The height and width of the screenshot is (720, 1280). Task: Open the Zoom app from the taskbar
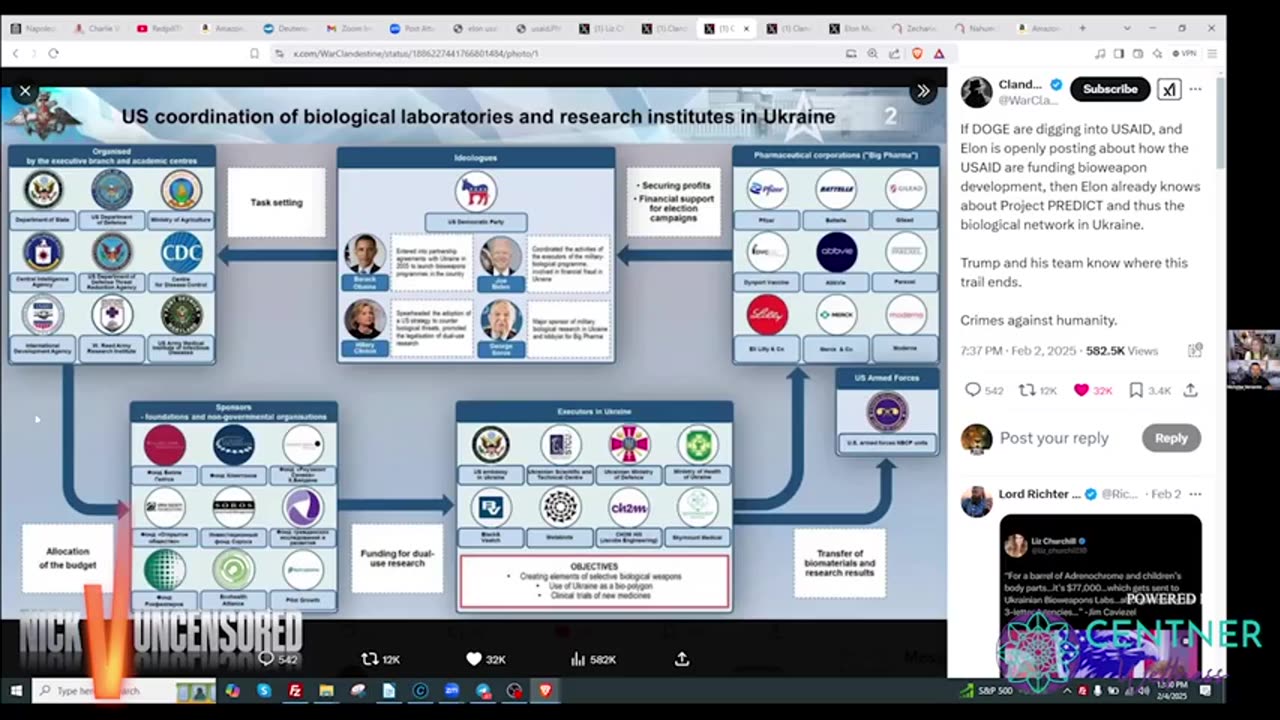[451, 691]
